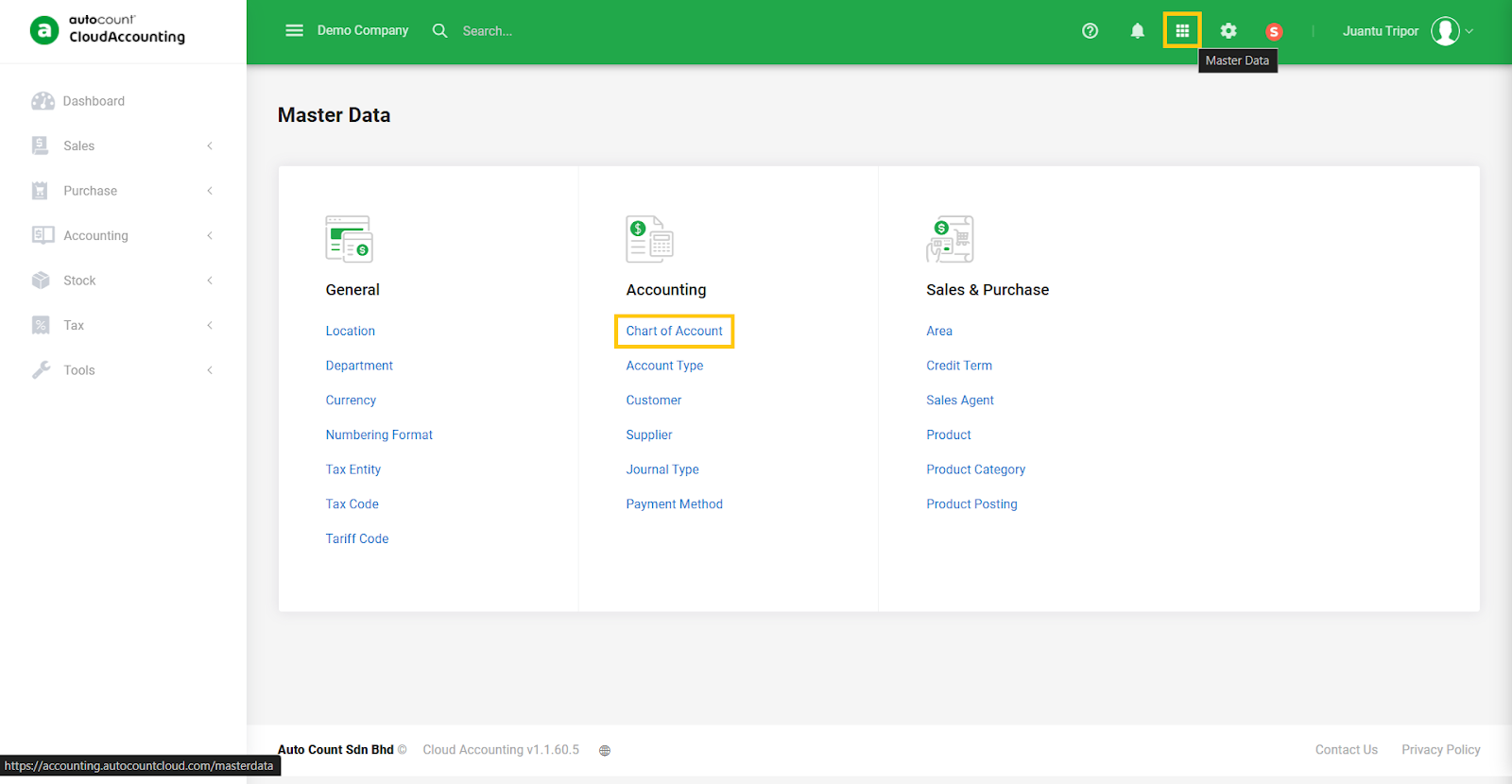Click the hamburger menu icon
The image size is (1512, 784).
point(294,30)
